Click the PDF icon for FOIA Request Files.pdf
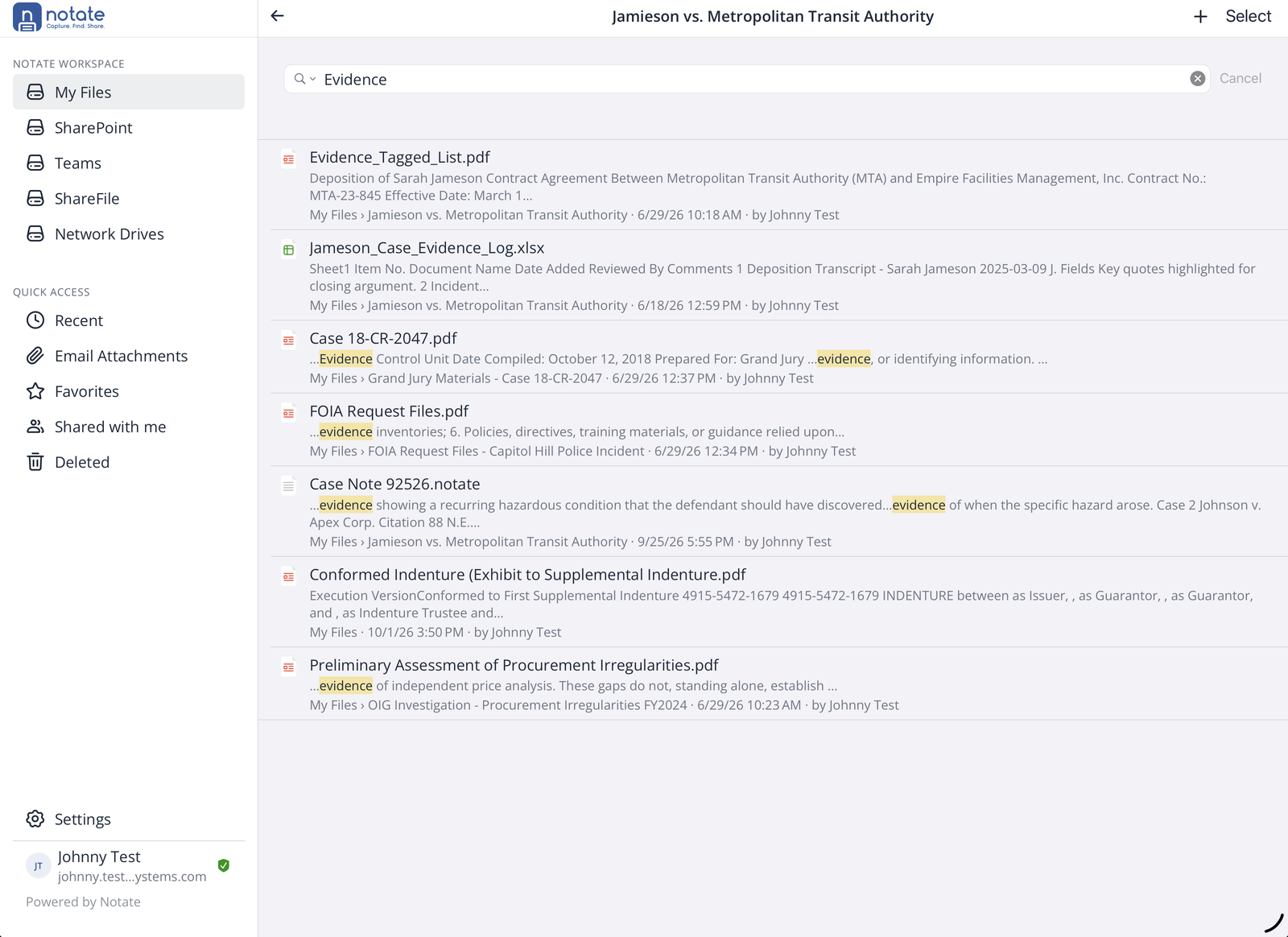 point(288,413)
